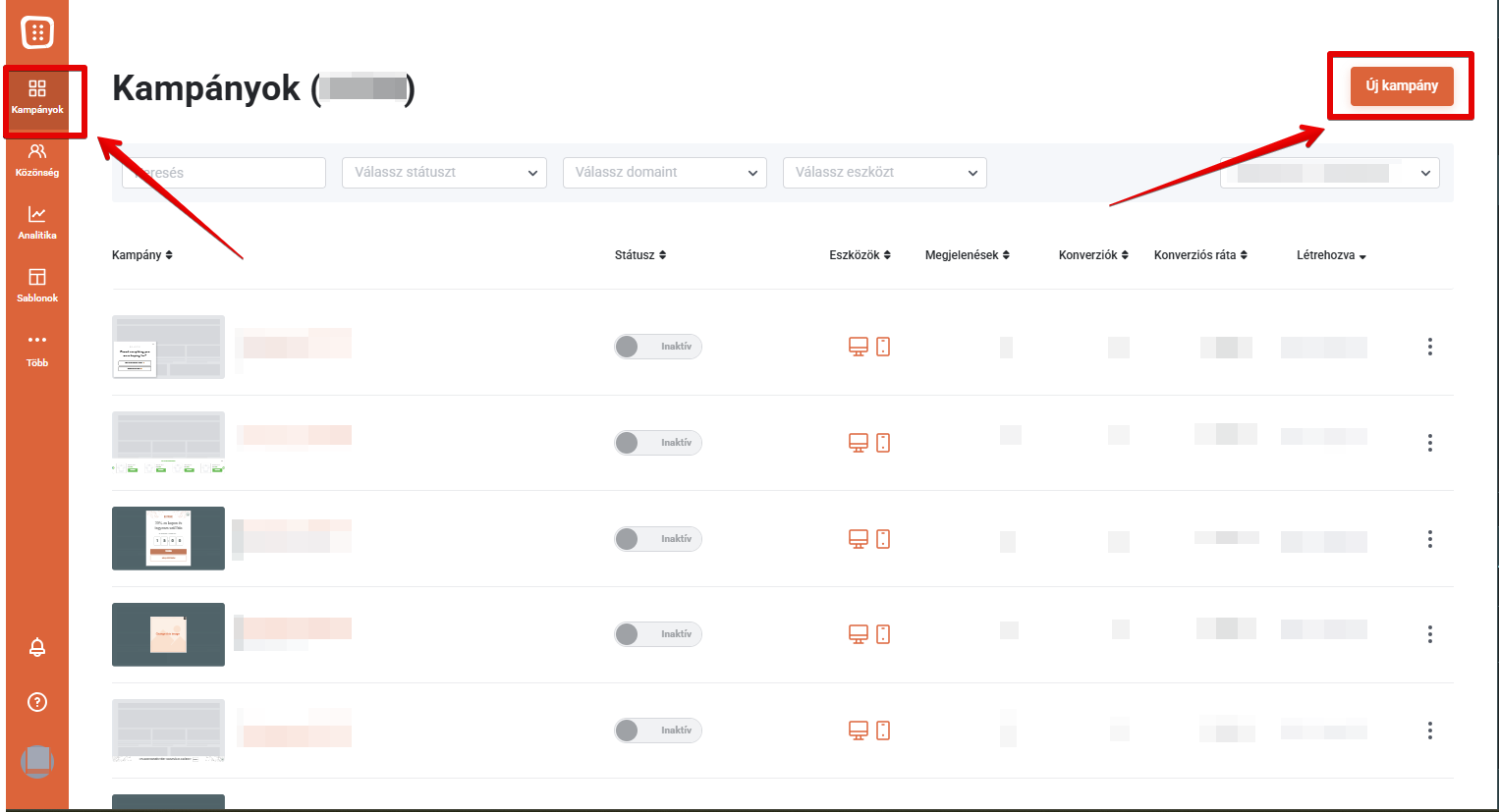Click the Új kampány button

tap(1402, 86)
